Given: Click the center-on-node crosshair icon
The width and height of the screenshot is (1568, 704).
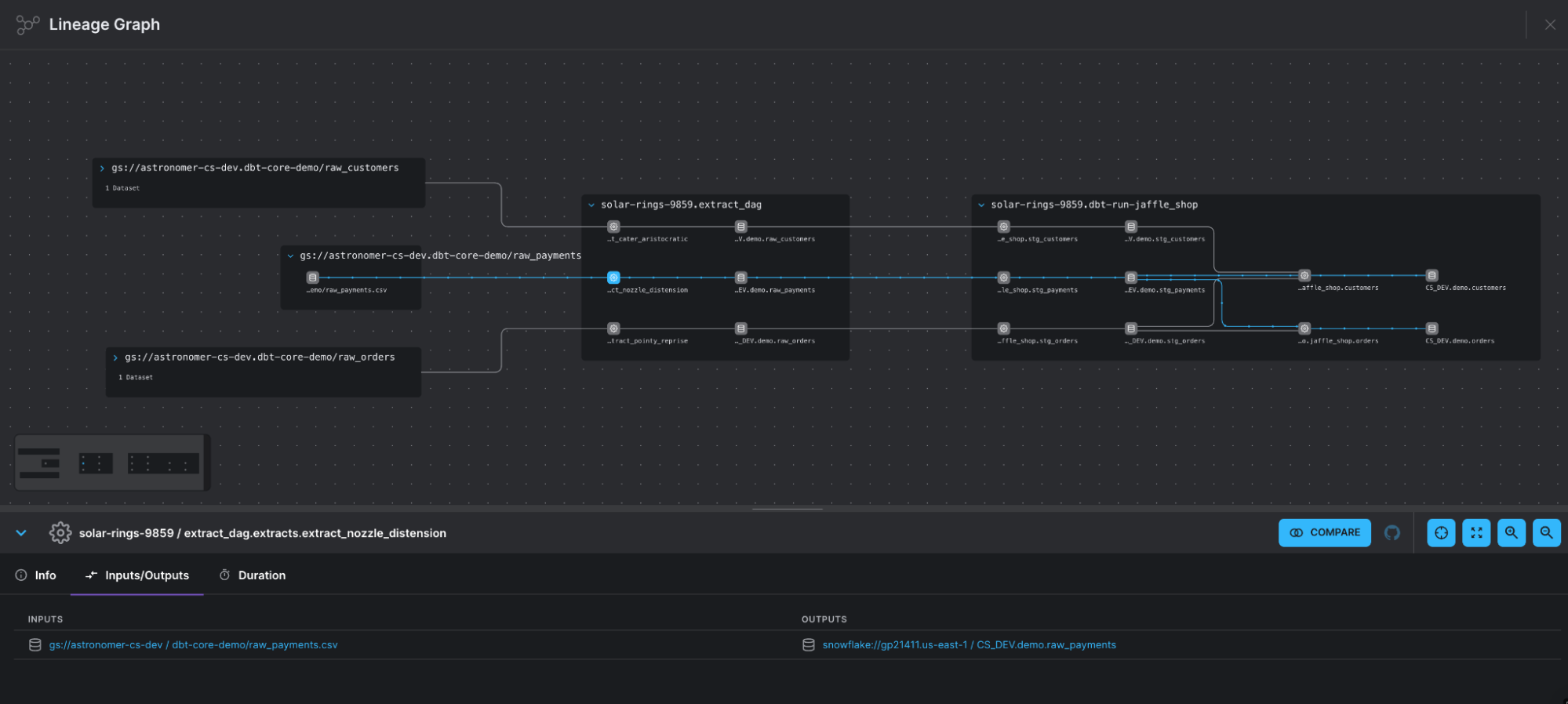Looking at the screenshot, I should pyautogui.click(x=1441, y=533).
